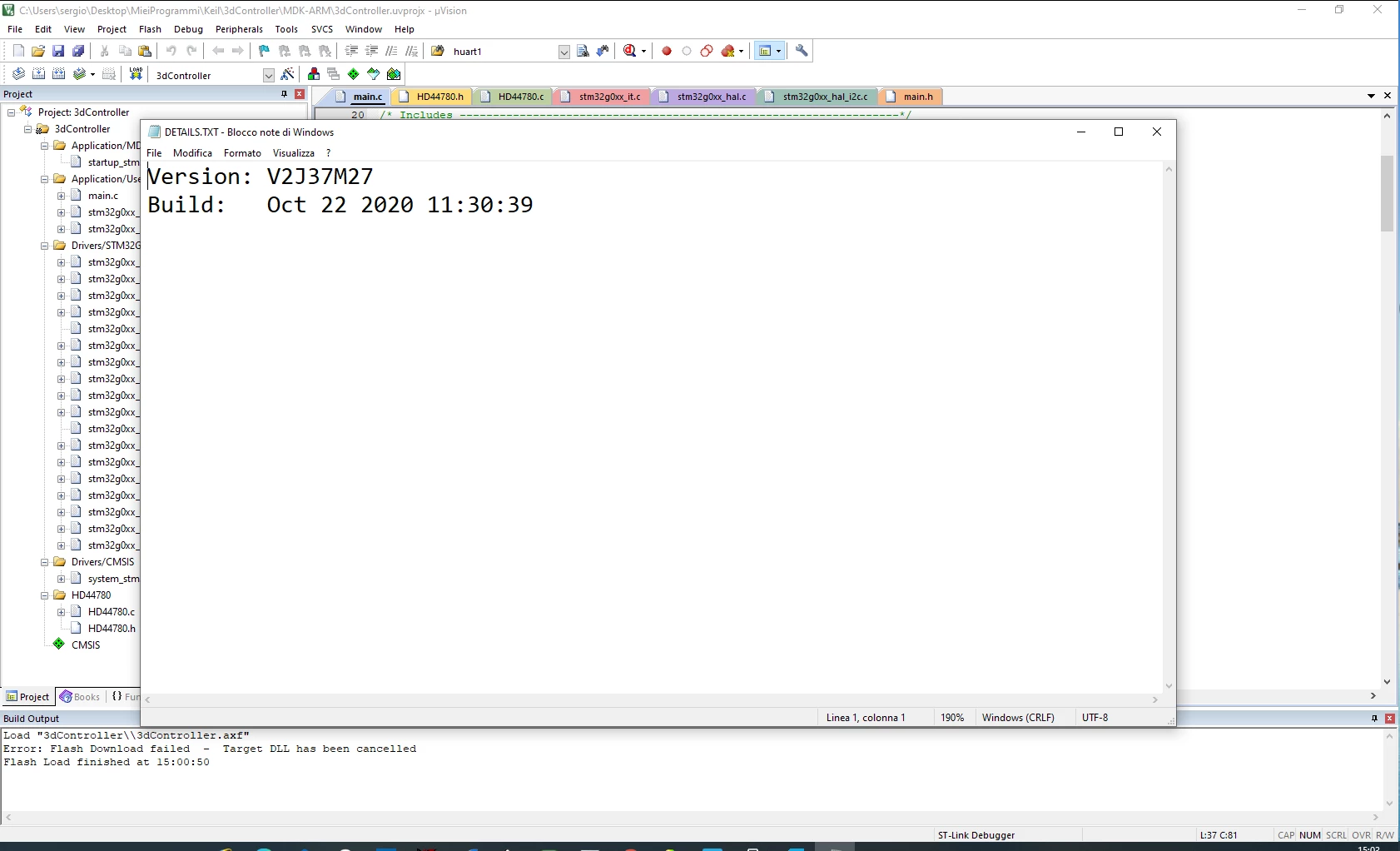Switch to the stm32g0xx_it.c editor tab

click(x=602, y=97)
